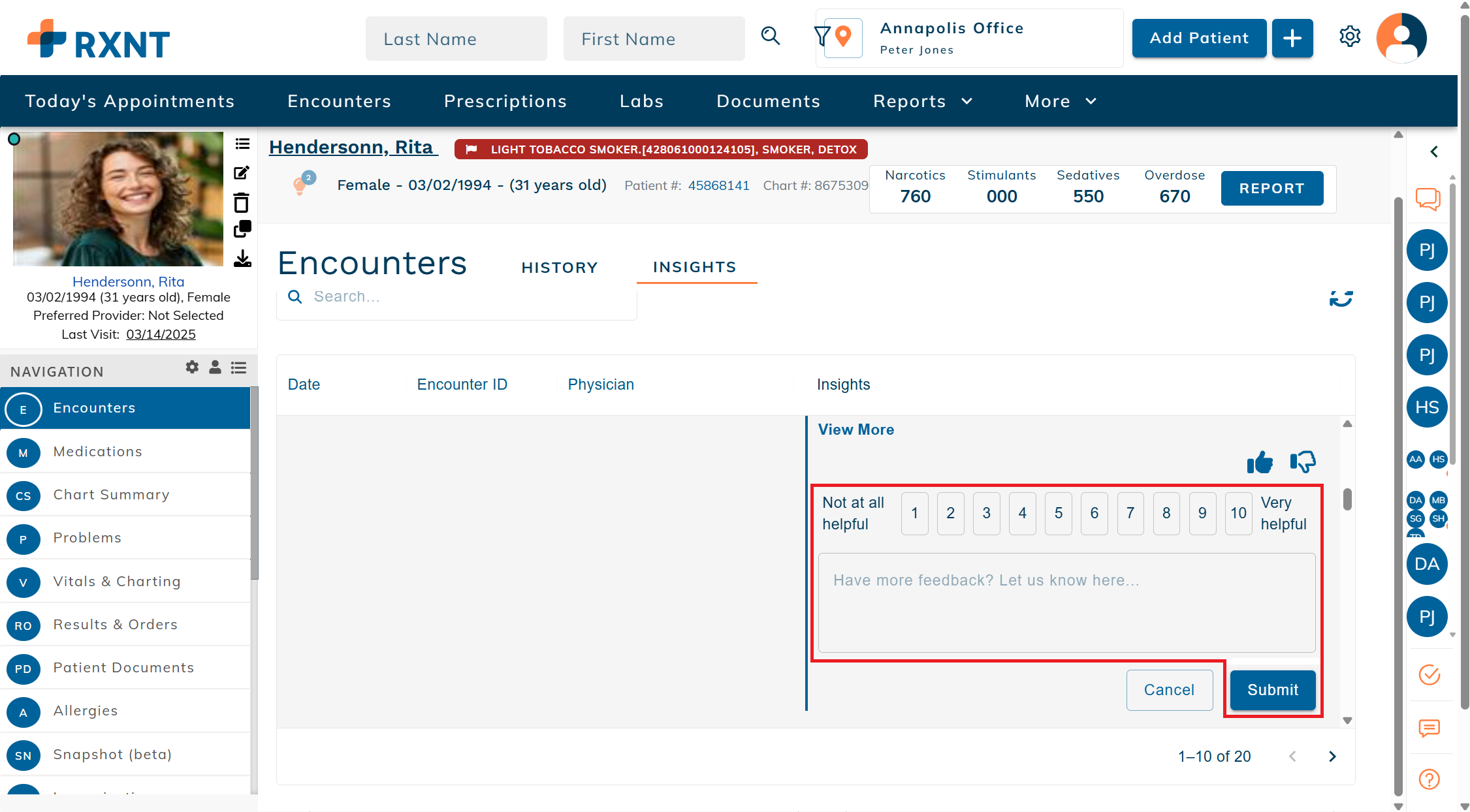Click the insights panel scrollbar thumb
This screenshot has height=812, width=1470.
(1347, 499)
